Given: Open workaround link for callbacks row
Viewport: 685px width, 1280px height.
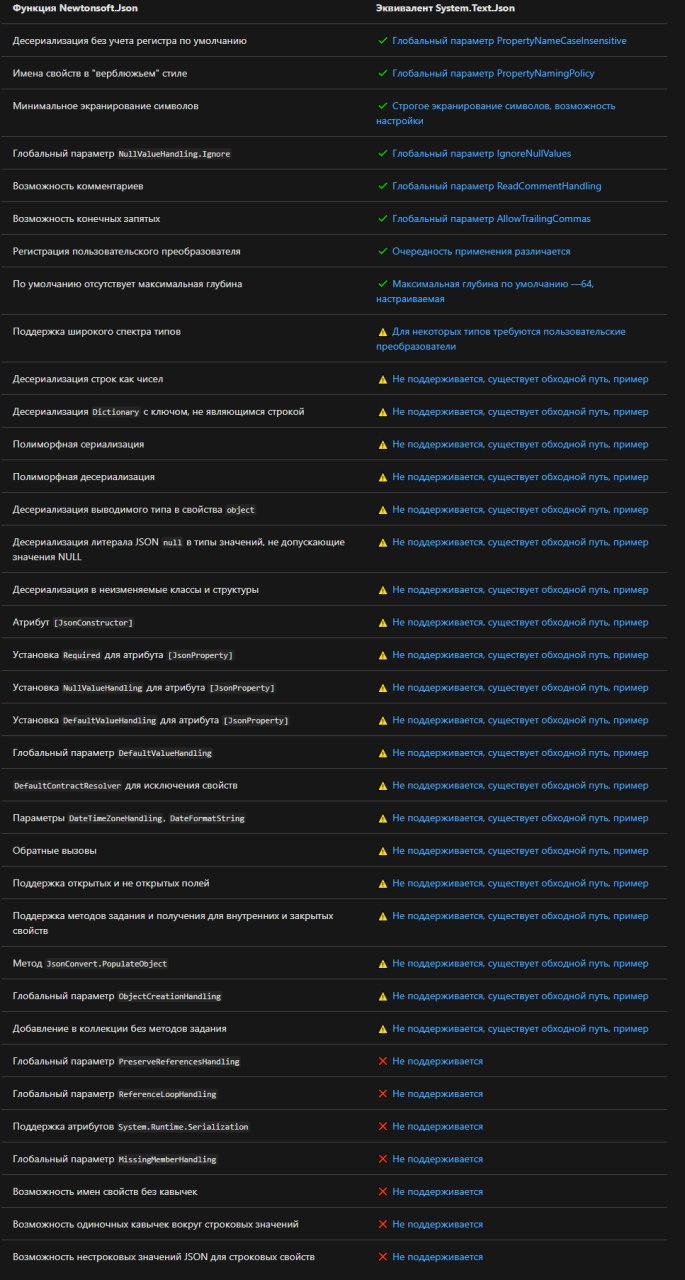Looking at the screenshot, I should click(x=520, y=851).
